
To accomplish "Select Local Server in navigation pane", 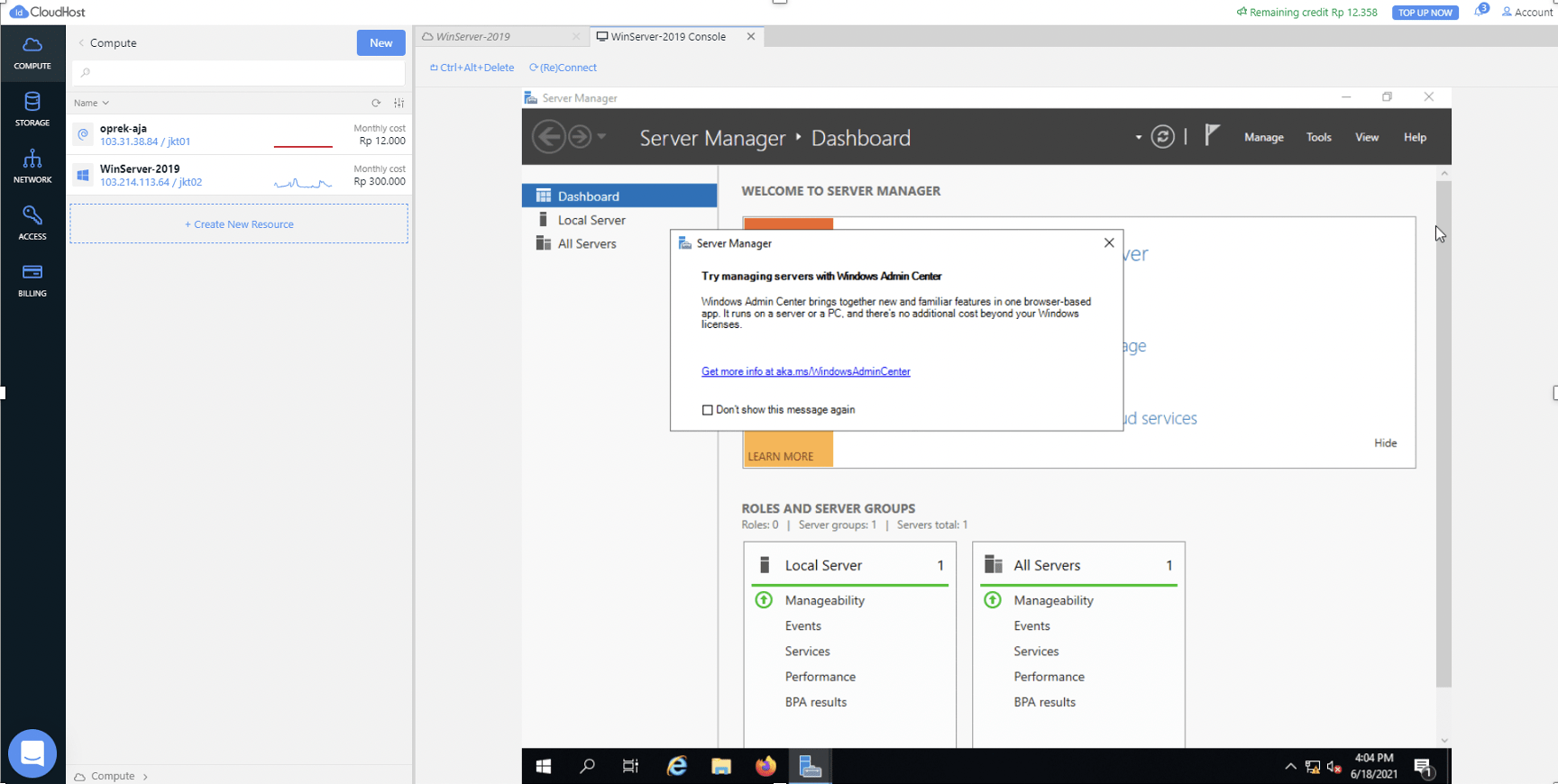I will (619, 220).
